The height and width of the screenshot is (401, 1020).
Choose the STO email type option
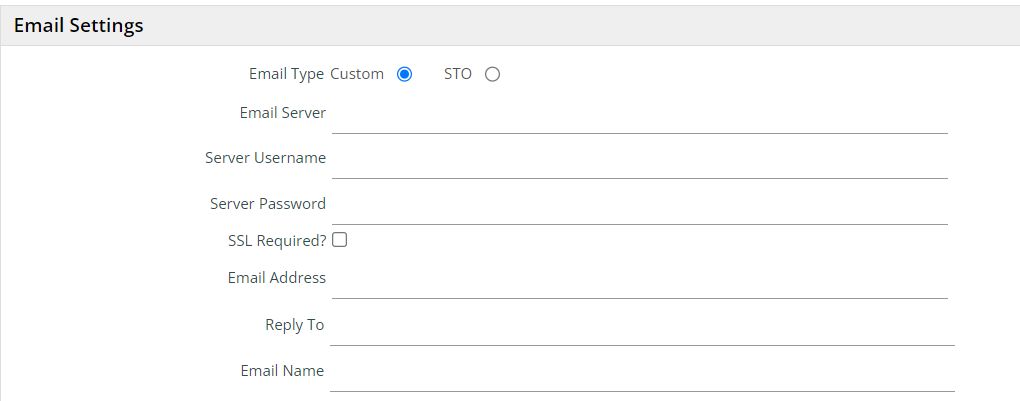point(492,74)
